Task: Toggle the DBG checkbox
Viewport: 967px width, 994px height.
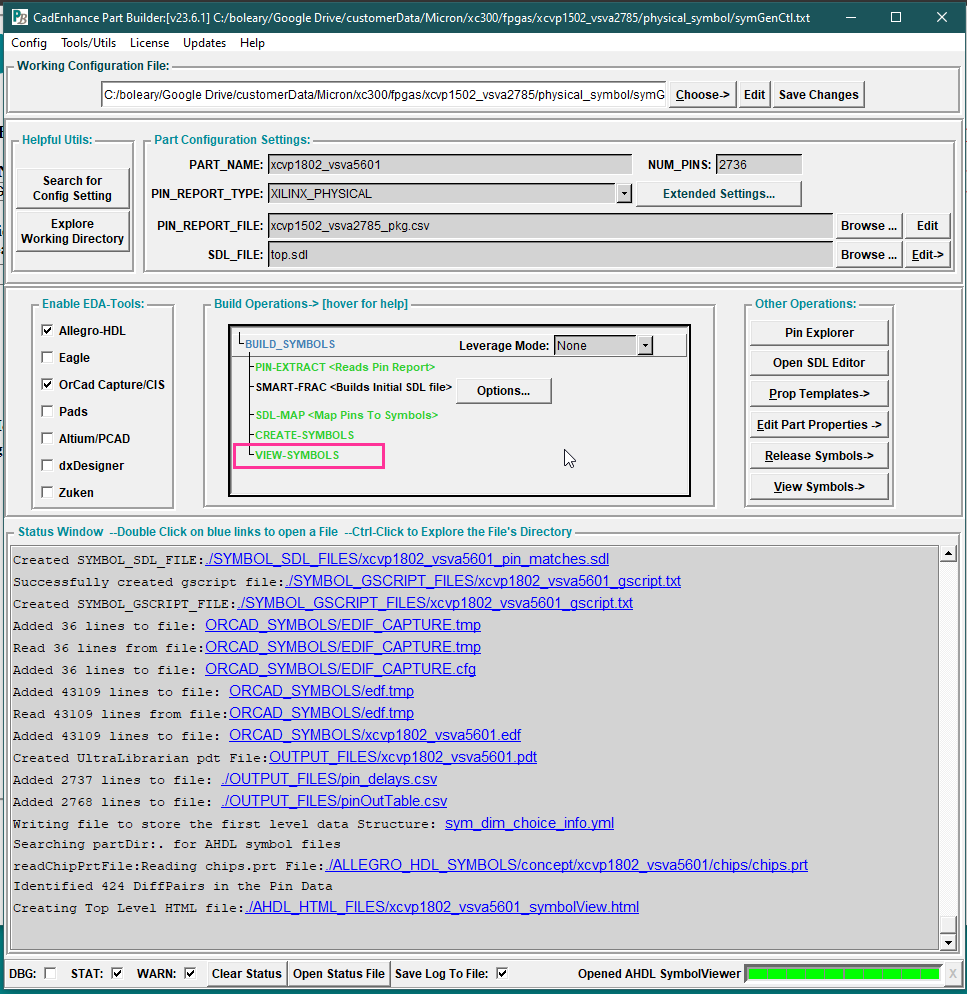Action: (50, 973)
